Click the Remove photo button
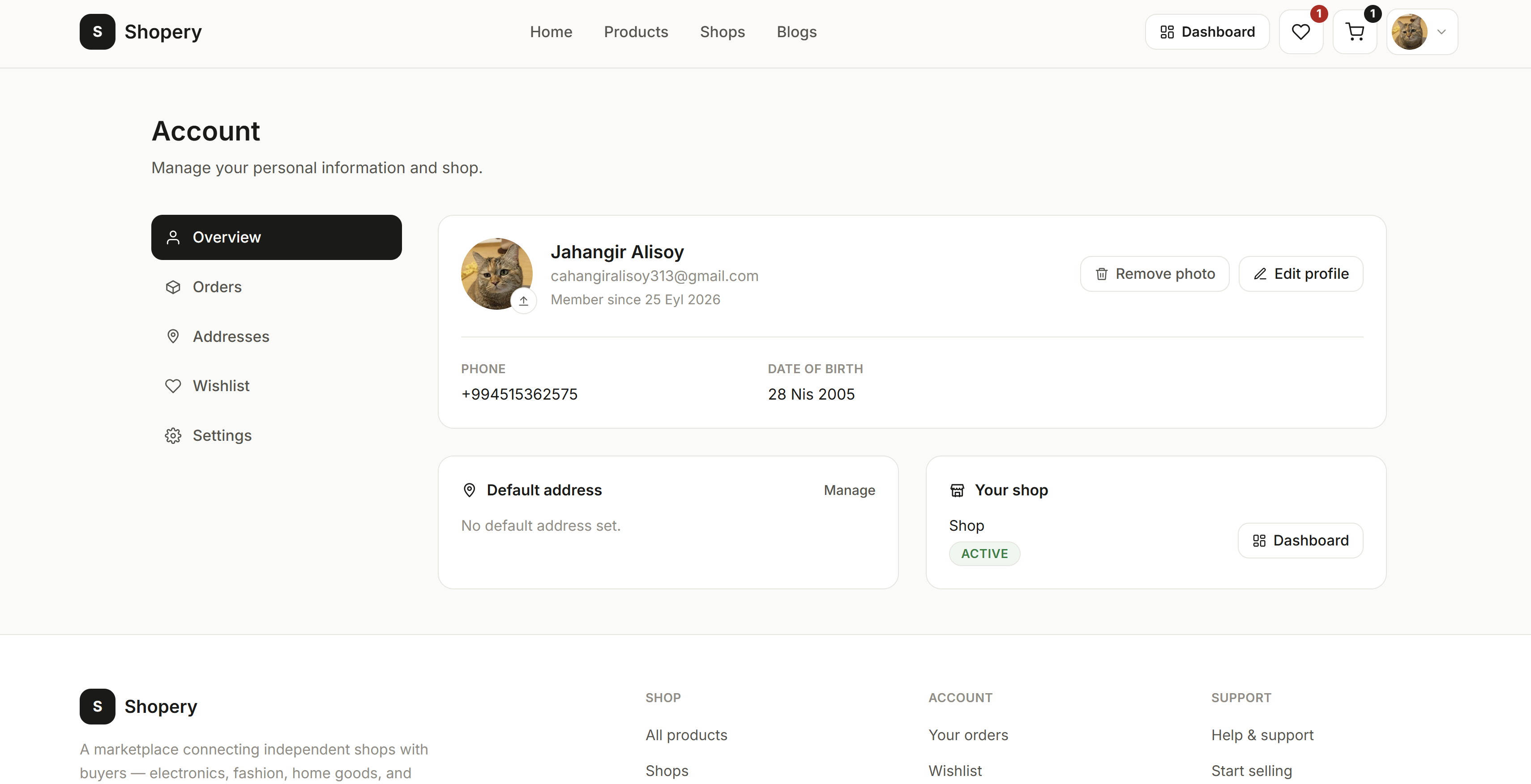 click(1154, 274)
